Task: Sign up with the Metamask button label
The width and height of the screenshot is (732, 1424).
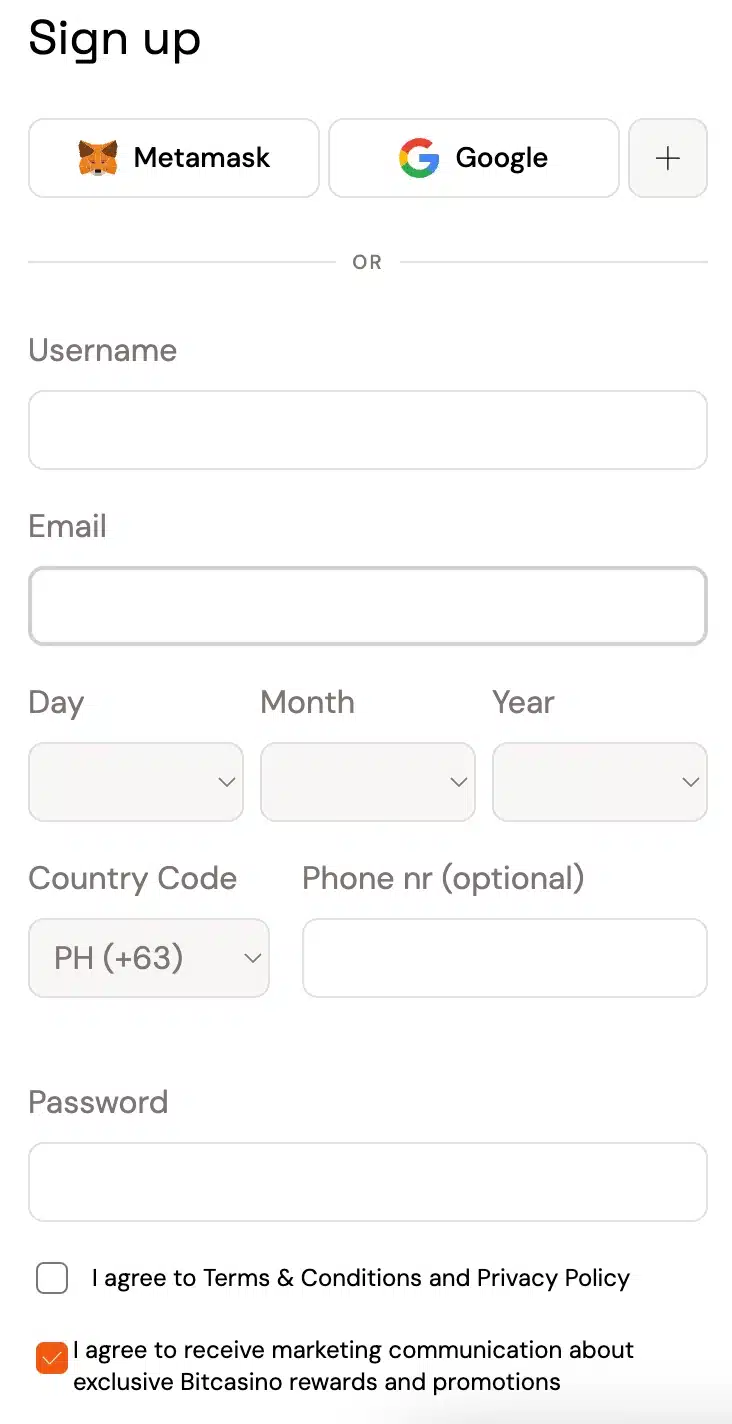Action: 202,158
